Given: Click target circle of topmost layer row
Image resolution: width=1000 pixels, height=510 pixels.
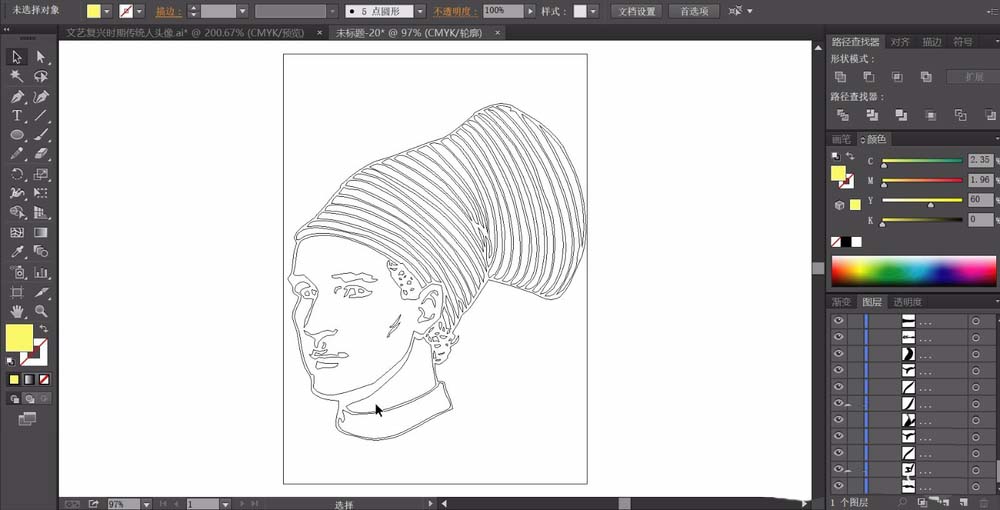Looking at the screenshot, I should point(975,321).
